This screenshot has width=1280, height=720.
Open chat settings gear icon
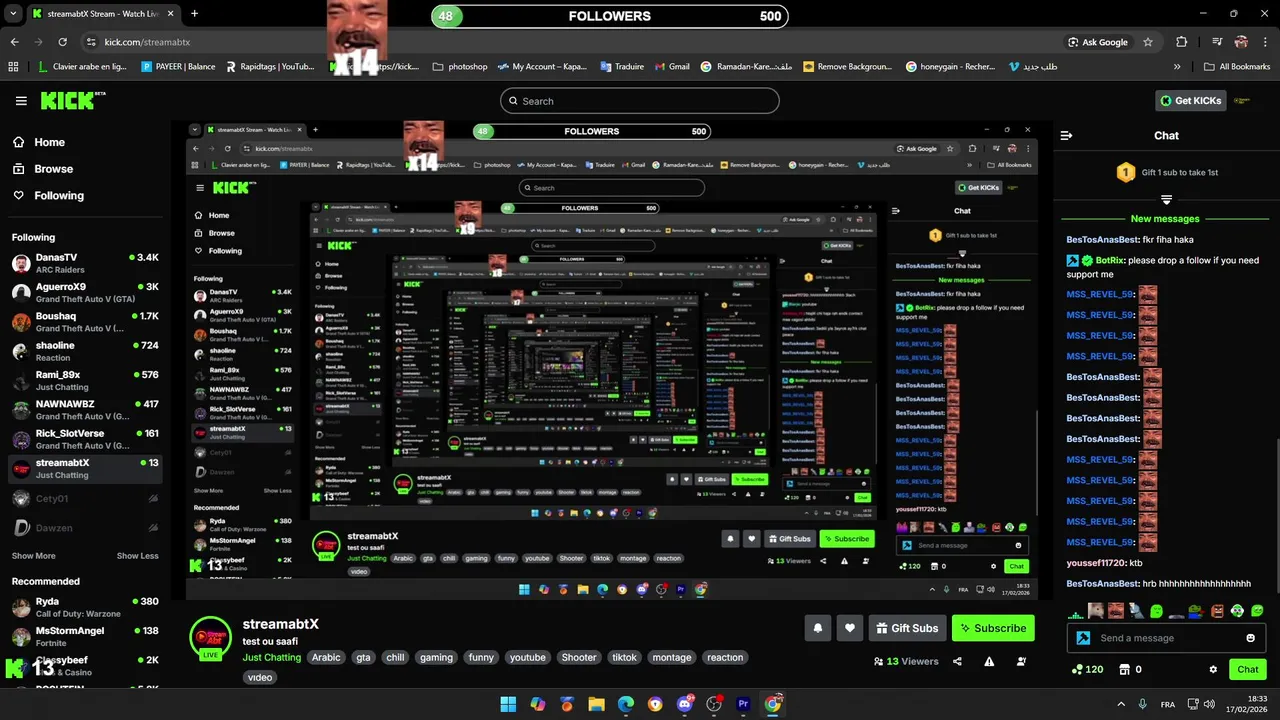pos(1213,669)
